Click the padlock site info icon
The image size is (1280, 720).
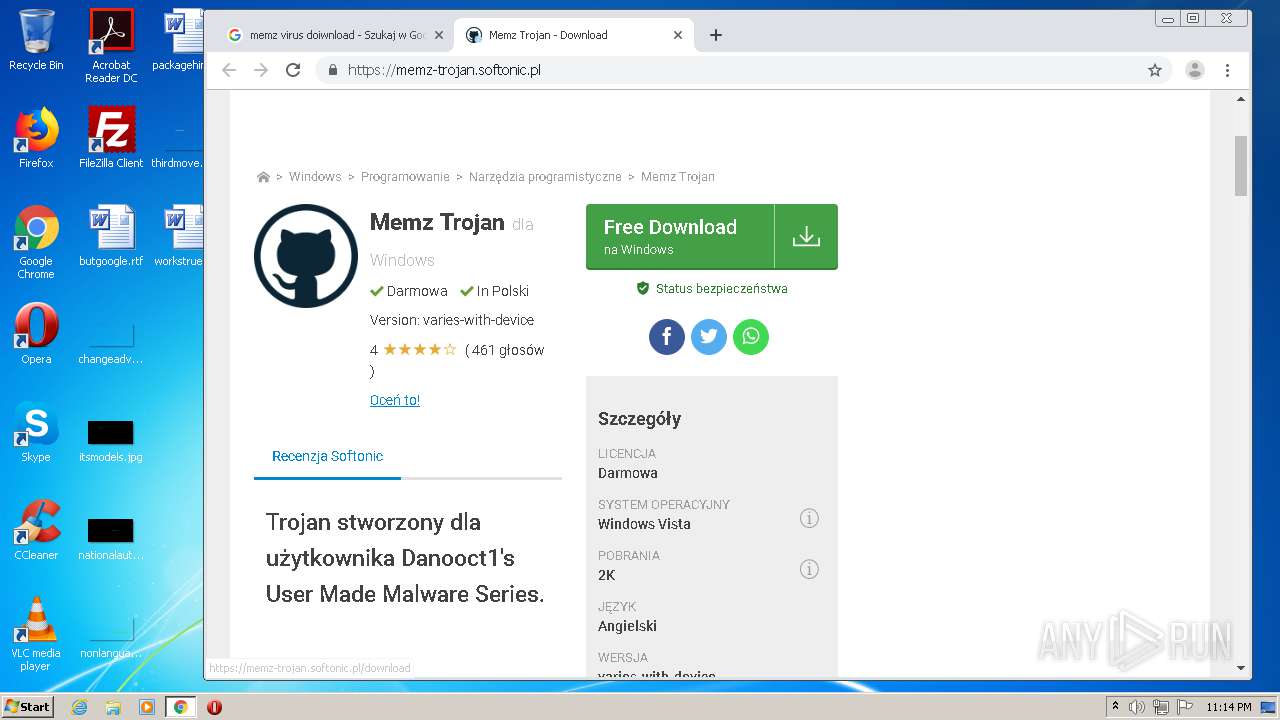tap(333, 70)
